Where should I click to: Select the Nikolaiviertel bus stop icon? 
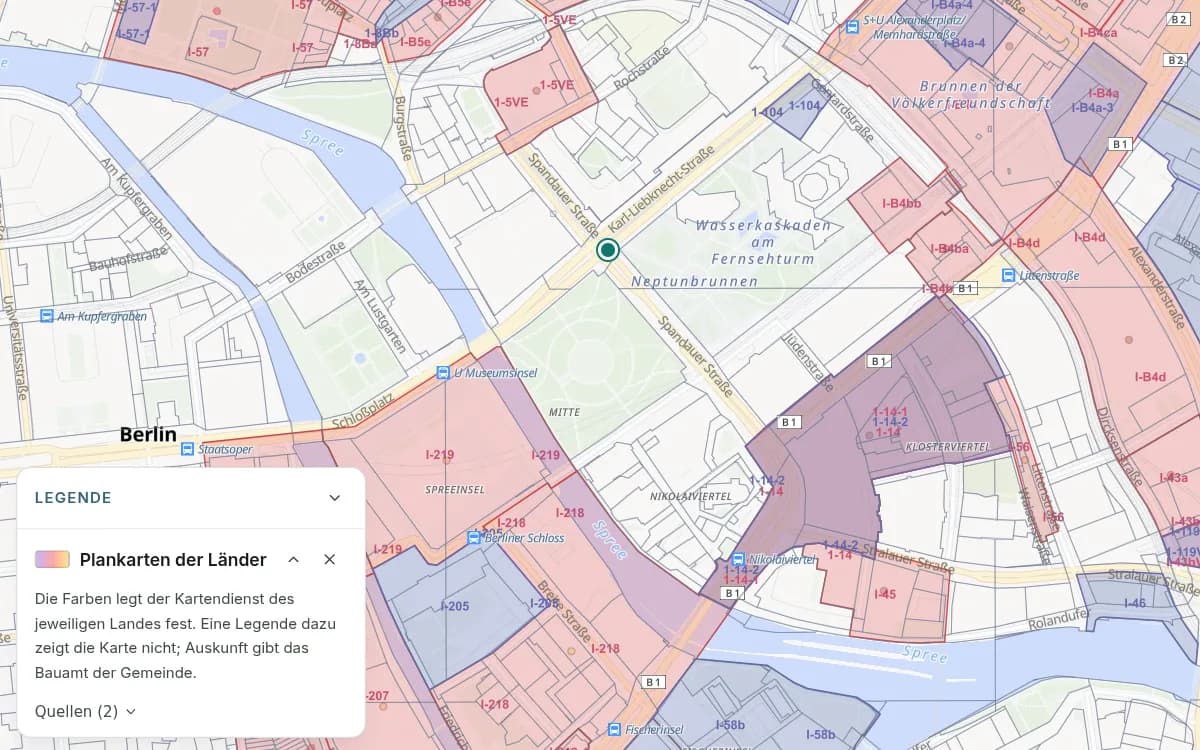[738, 559]
